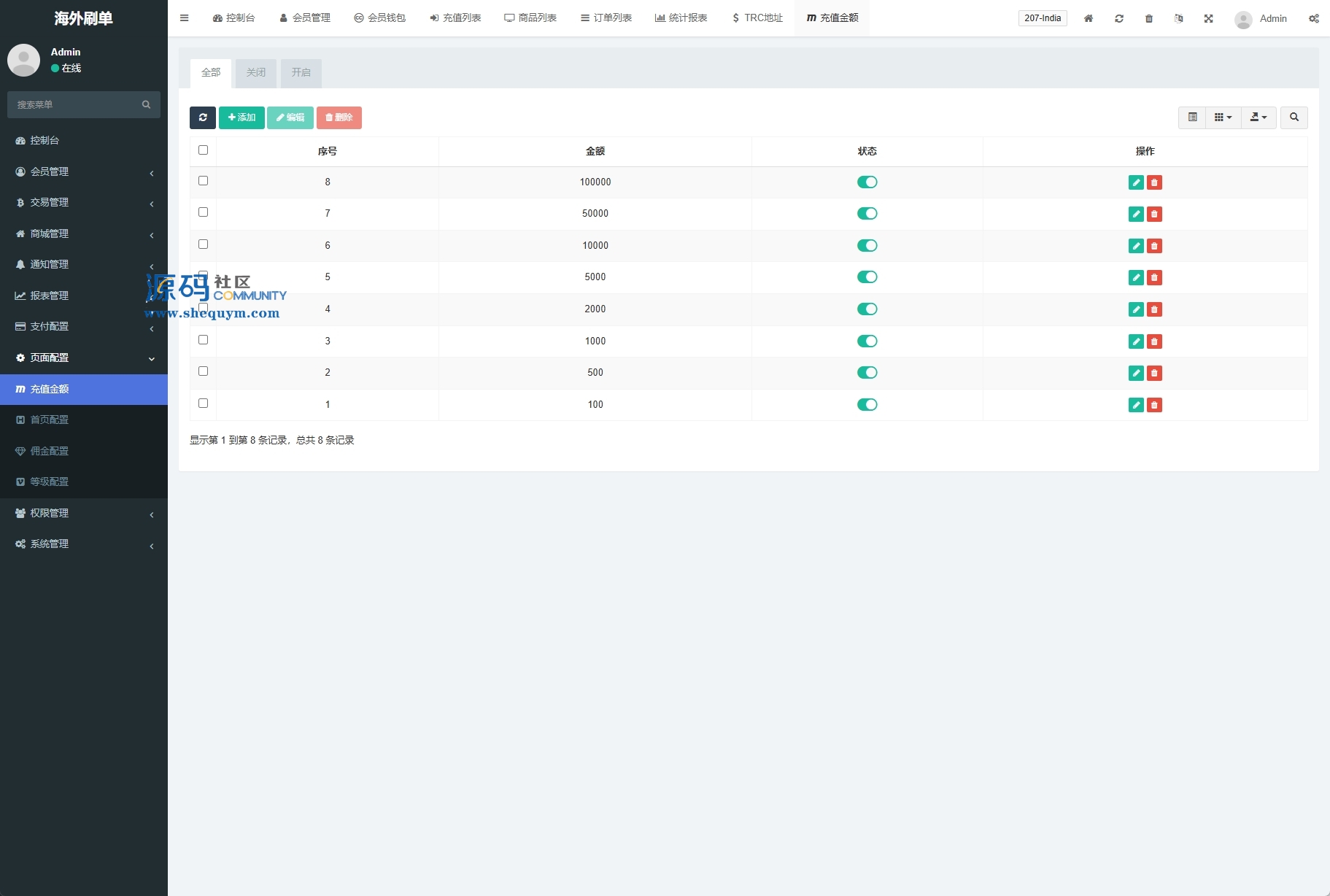This screenshot has height=896, width=1330.
Task: Disable status switch for amount 50000
Action: coord(867,214)
